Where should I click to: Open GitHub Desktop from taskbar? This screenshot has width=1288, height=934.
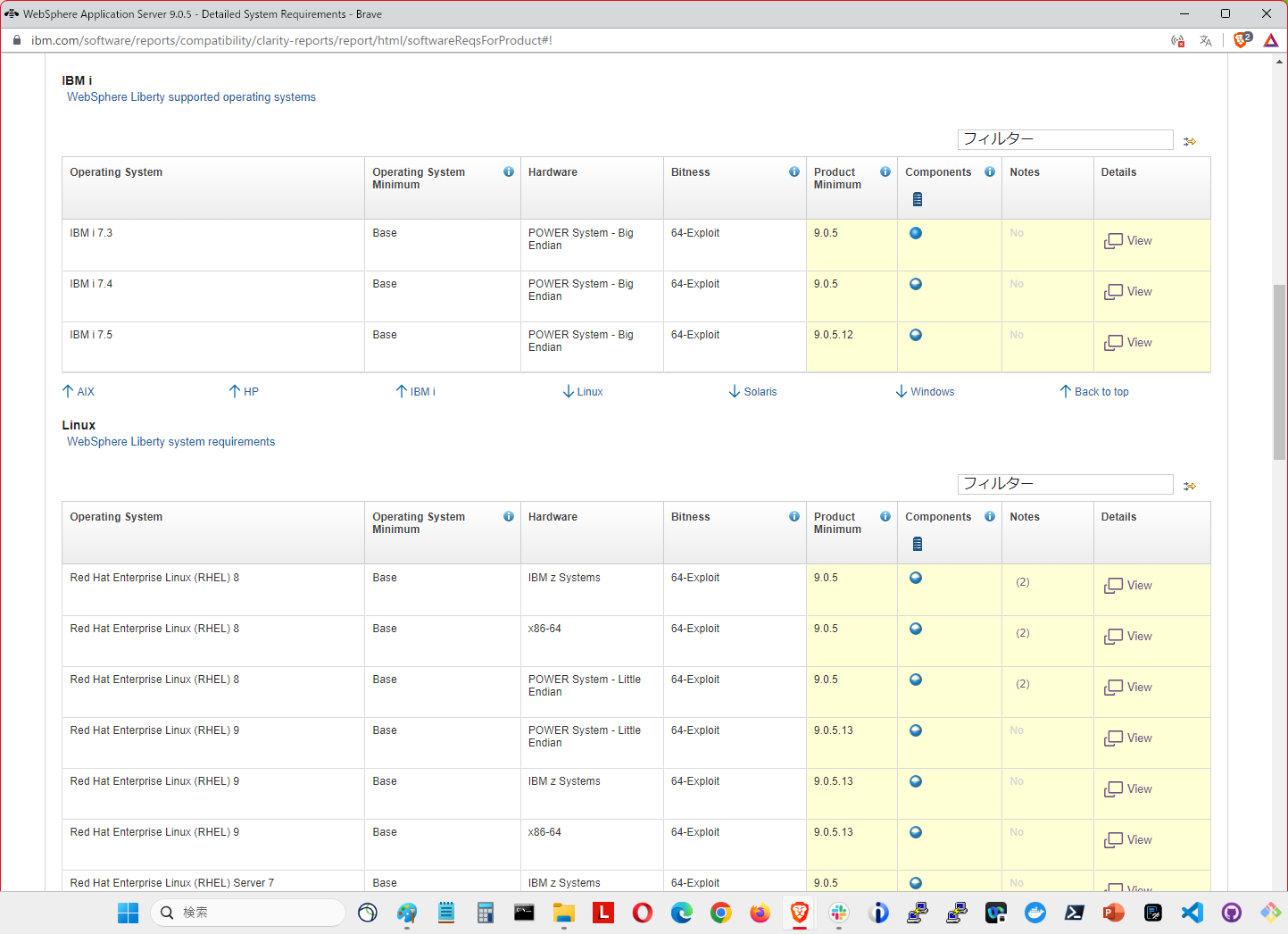(1232, 913)
